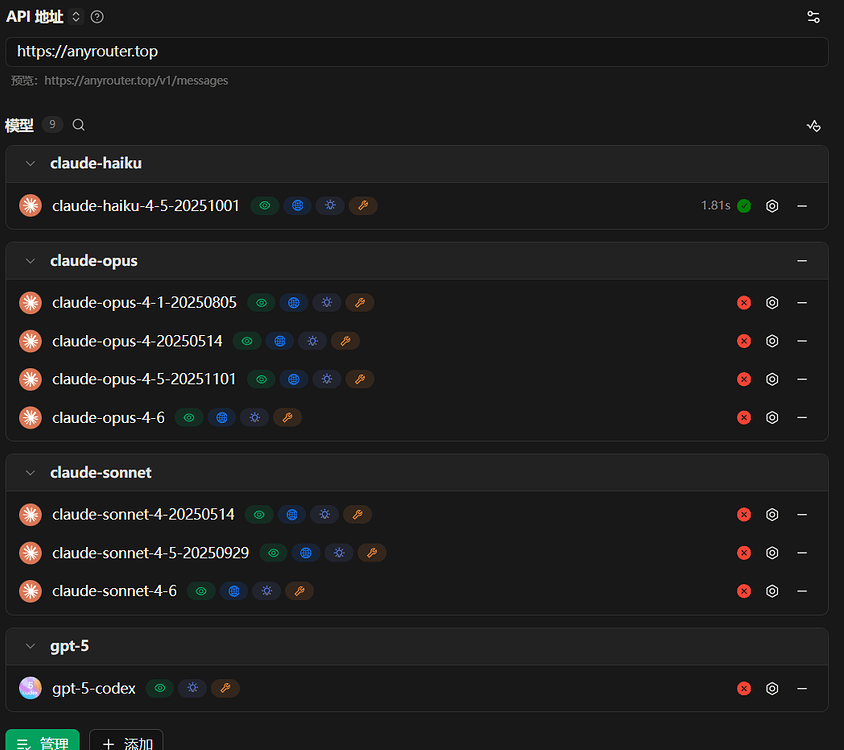Click the vision eye tag on gpt-5-codex
Image resolution: width=844 pixels, height=750 pixels.
tap(160, 688)
